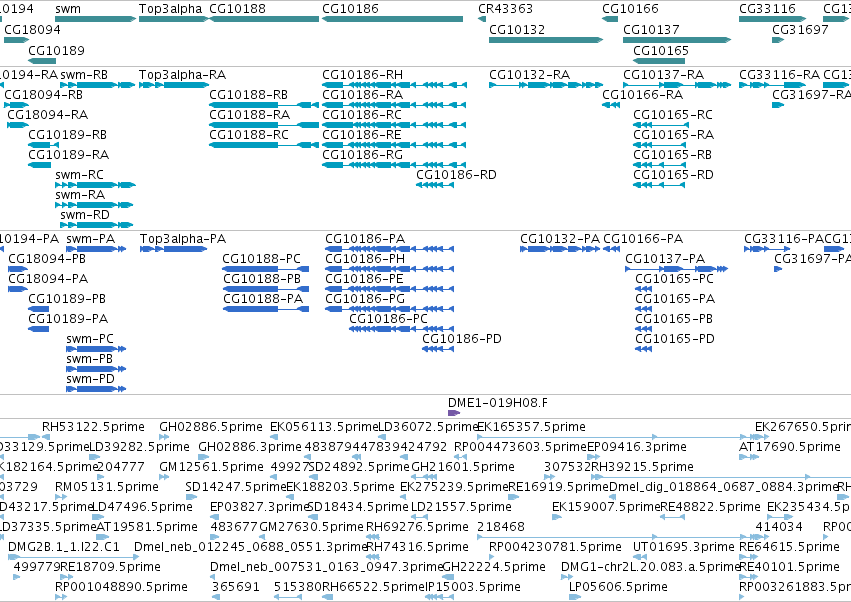The image size is (851, 602).
Task: Click the CG10188 gene label
Action: pyautogui.click(x=237, y=9)
